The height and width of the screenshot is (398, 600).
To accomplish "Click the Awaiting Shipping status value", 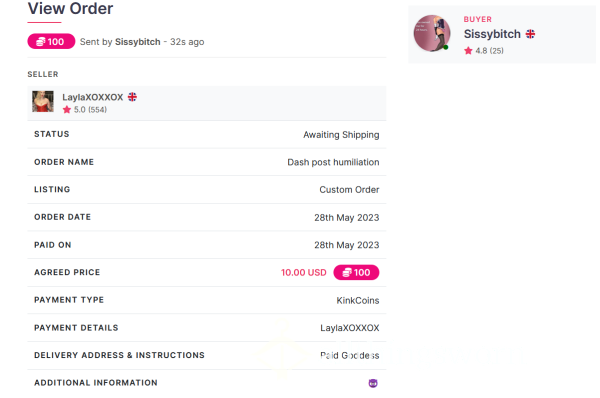I will click(341, 135).
